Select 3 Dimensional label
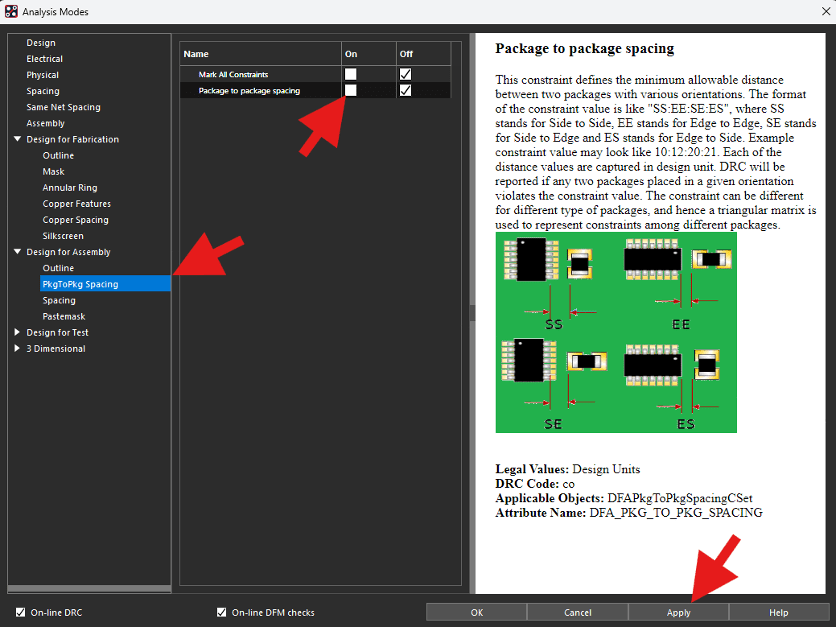Image resolution: width=836 pixels, height=628 pixels. tap(55, 348)
